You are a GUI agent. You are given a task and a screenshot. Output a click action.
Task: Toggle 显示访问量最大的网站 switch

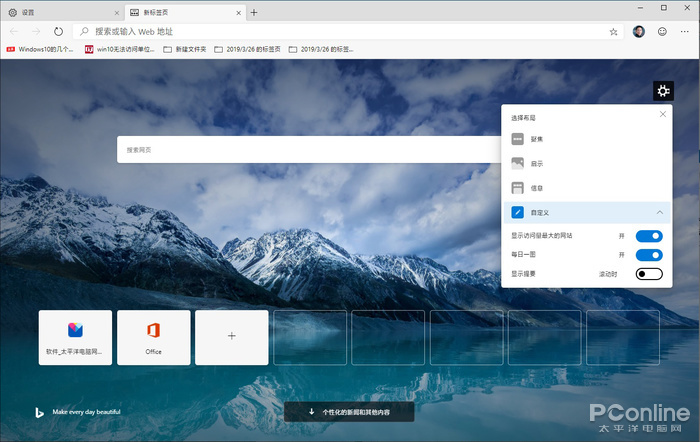(649, 236)
